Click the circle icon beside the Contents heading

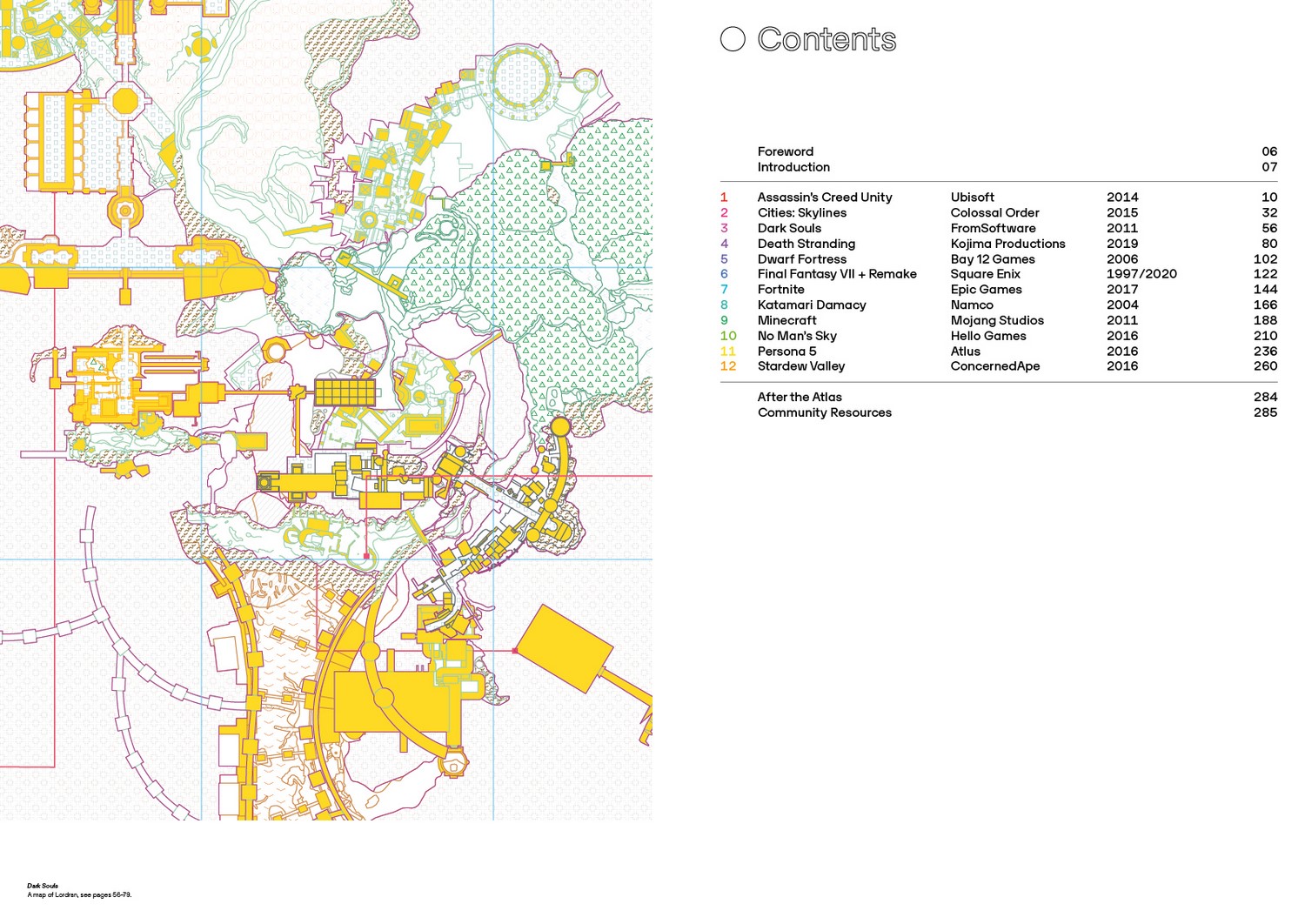pos(733,39)
